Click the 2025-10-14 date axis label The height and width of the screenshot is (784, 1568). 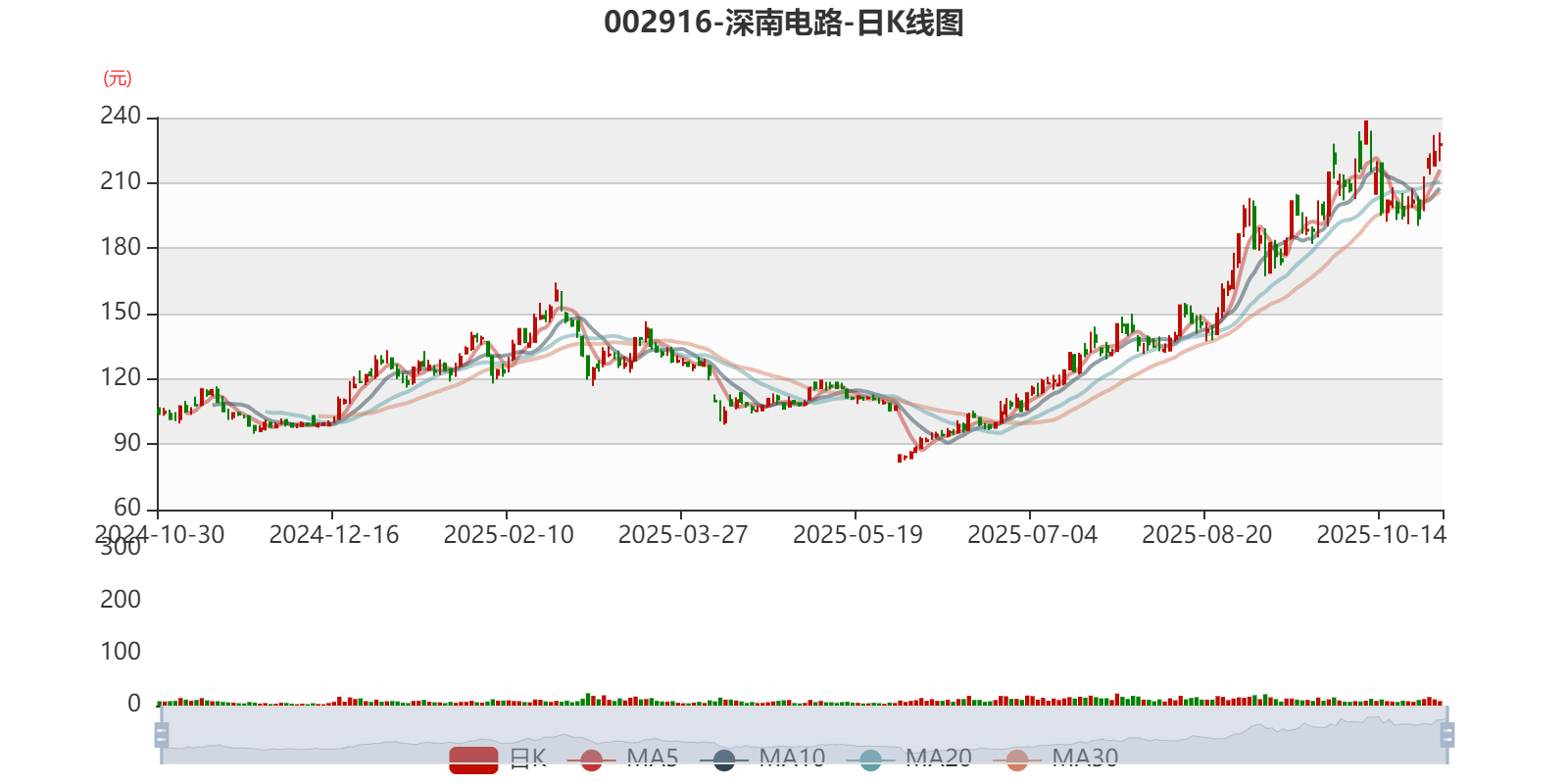coord(1381,534)
